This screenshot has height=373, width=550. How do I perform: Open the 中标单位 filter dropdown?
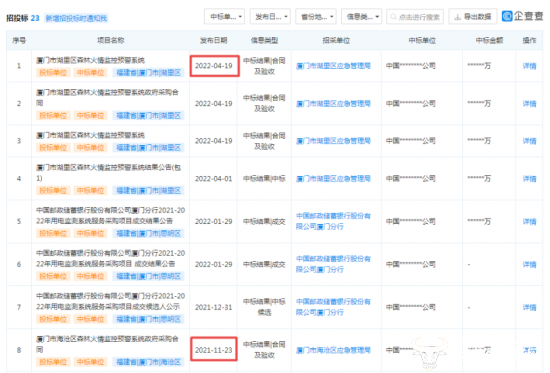coord(224,16)
